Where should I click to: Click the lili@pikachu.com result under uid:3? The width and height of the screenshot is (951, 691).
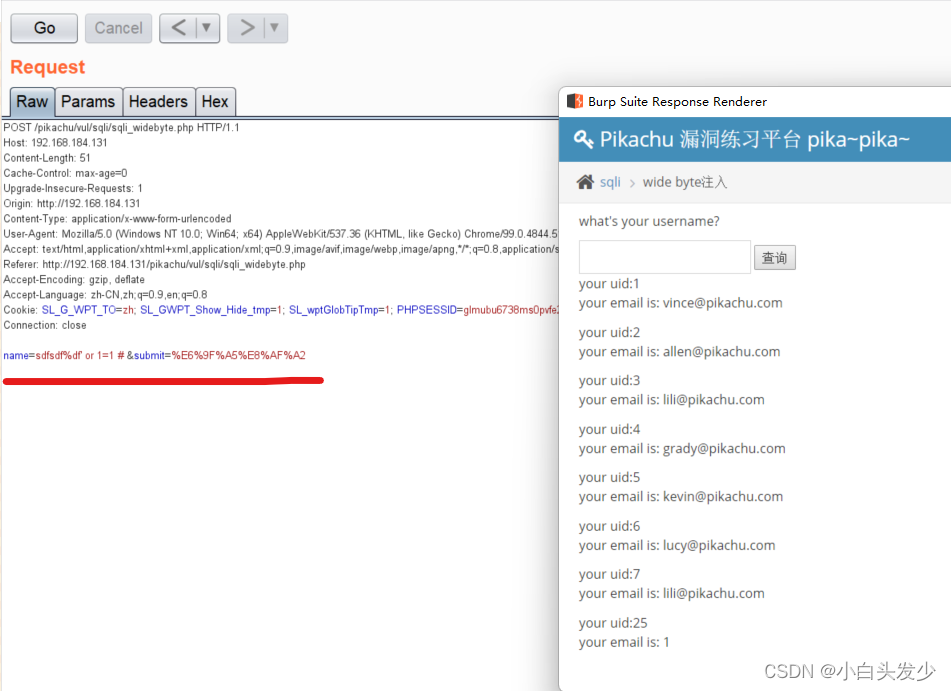713,399
